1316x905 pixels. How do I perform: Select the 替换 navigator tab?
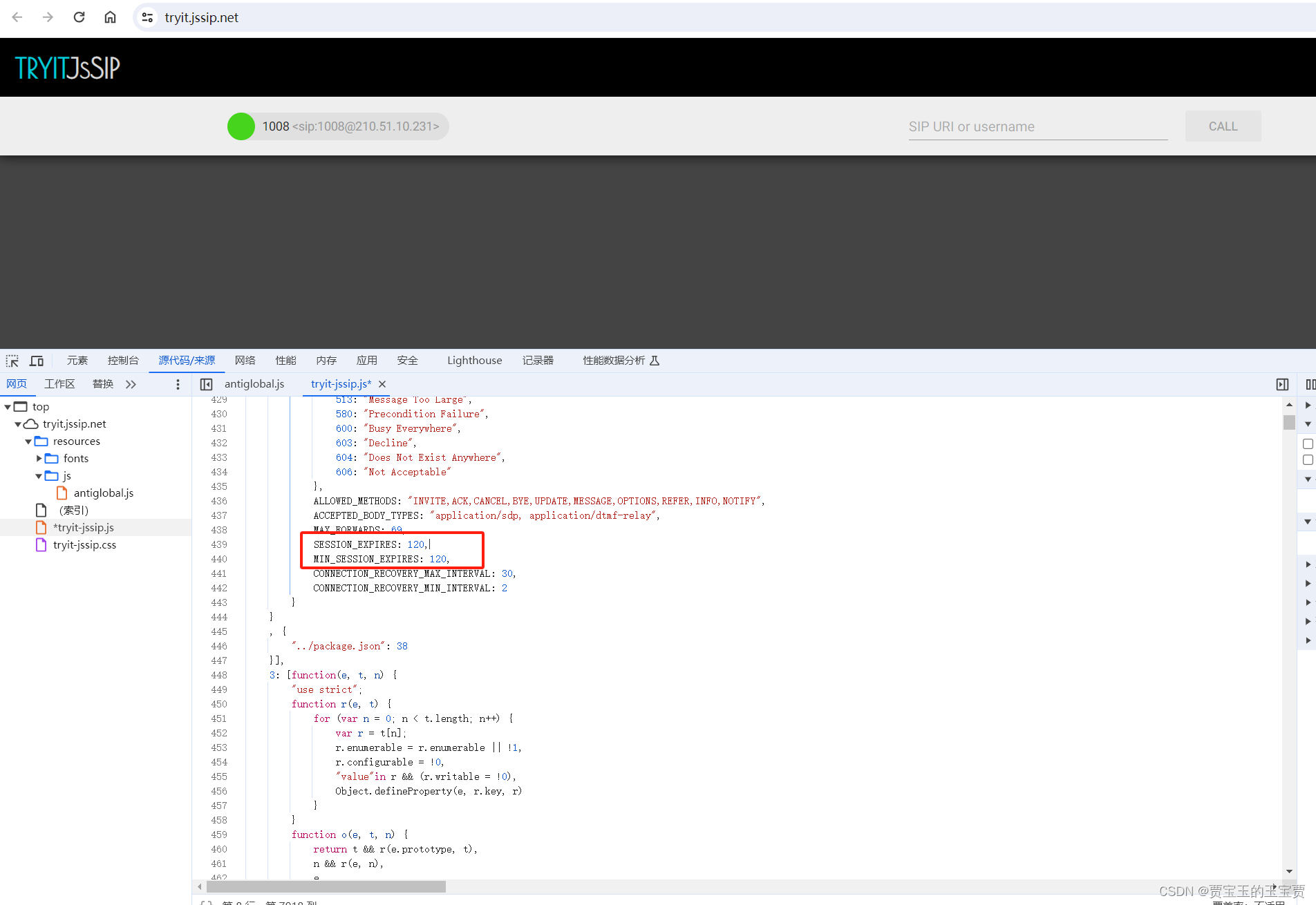[x=103, y=384]
